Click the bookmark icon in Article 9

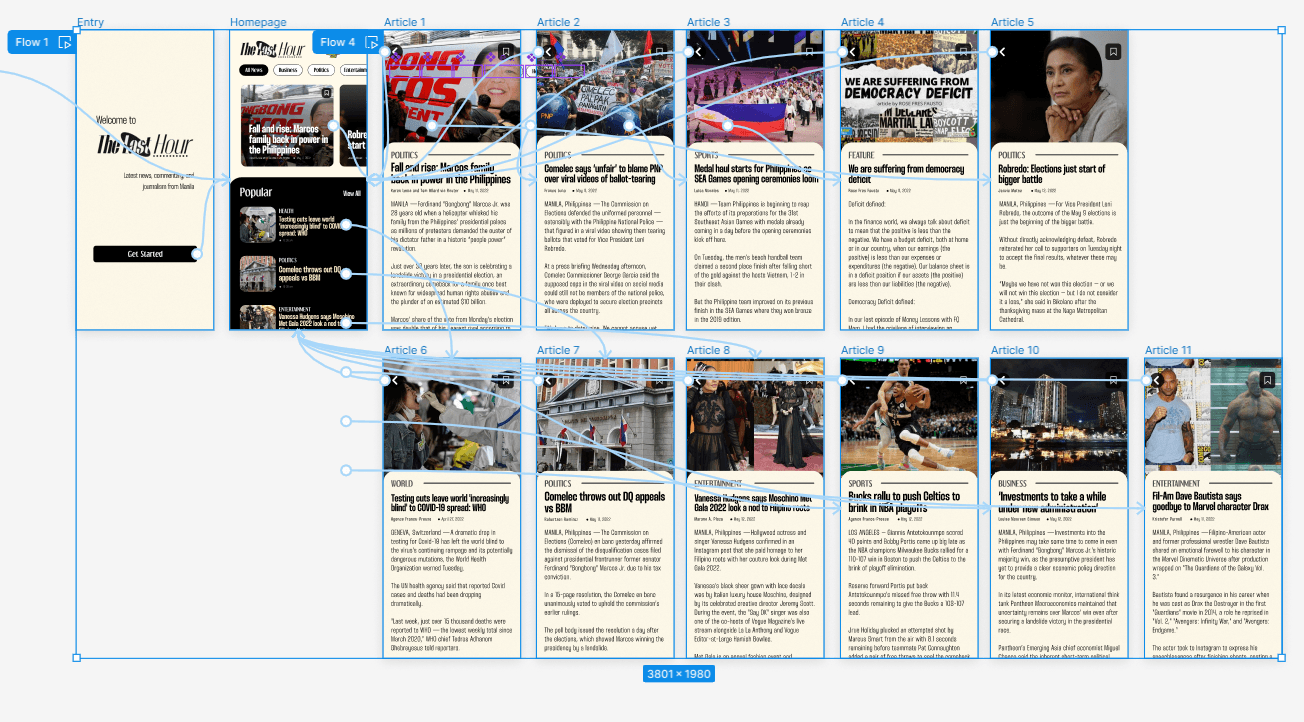pyautogui.click(x=963, y=380)
